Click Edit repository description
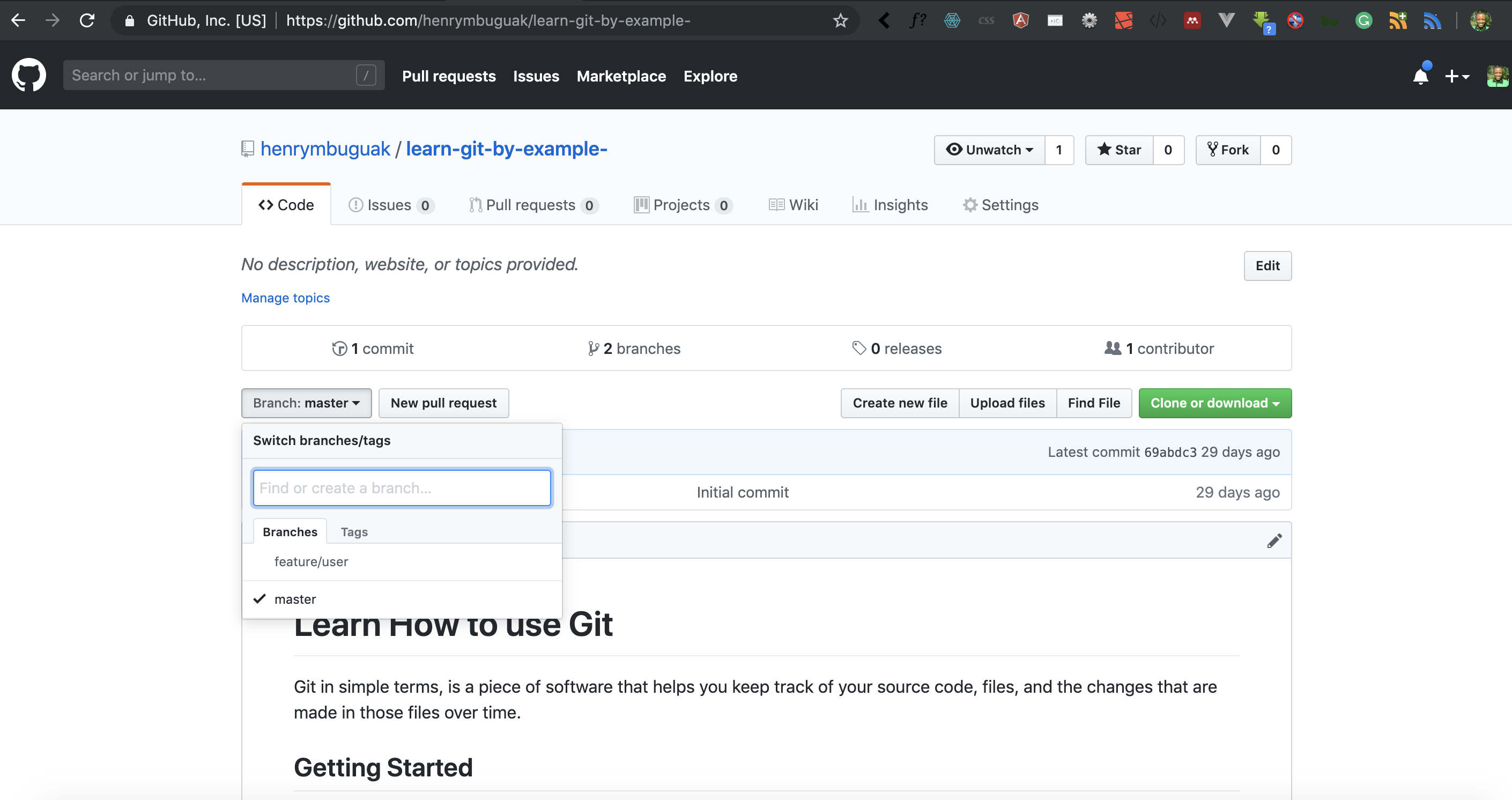The width and height of the screenshot is (1512, 800). [1268, 266]
